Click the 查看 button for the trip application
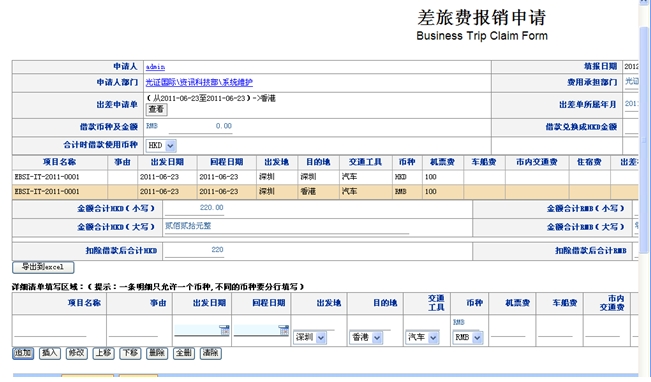The image size is (651, 382). click(157, 109)
